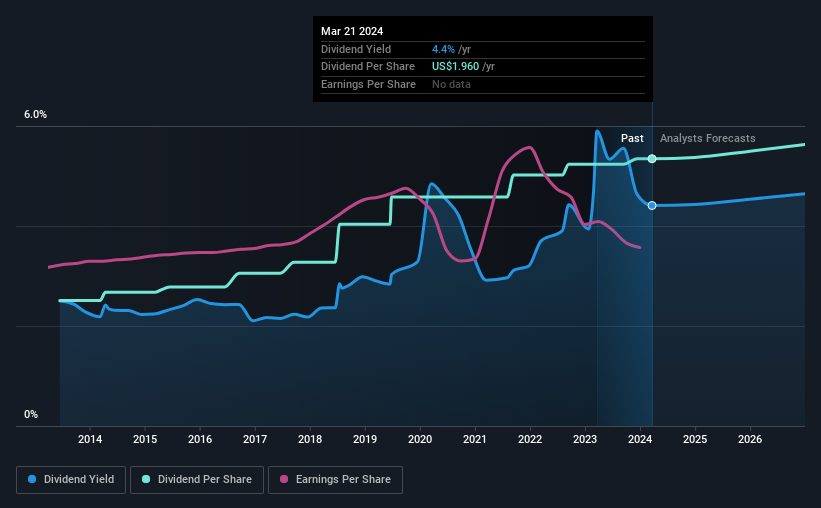Screen dimensions: 821x508
Task: Click the 0% y-axis label
Action: point(31,414)
